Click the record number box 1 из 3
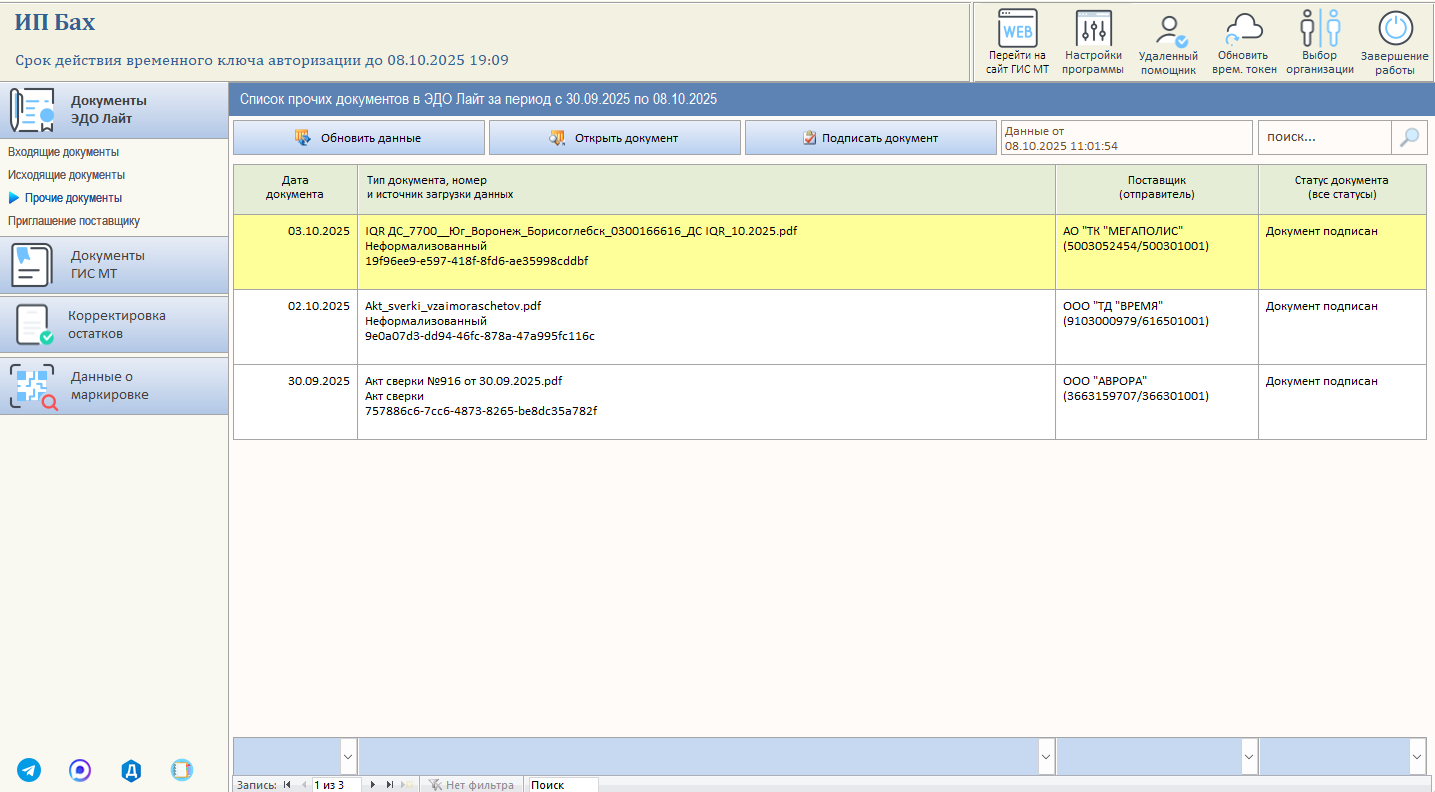 pyautogui.click(x=337, y=785)
